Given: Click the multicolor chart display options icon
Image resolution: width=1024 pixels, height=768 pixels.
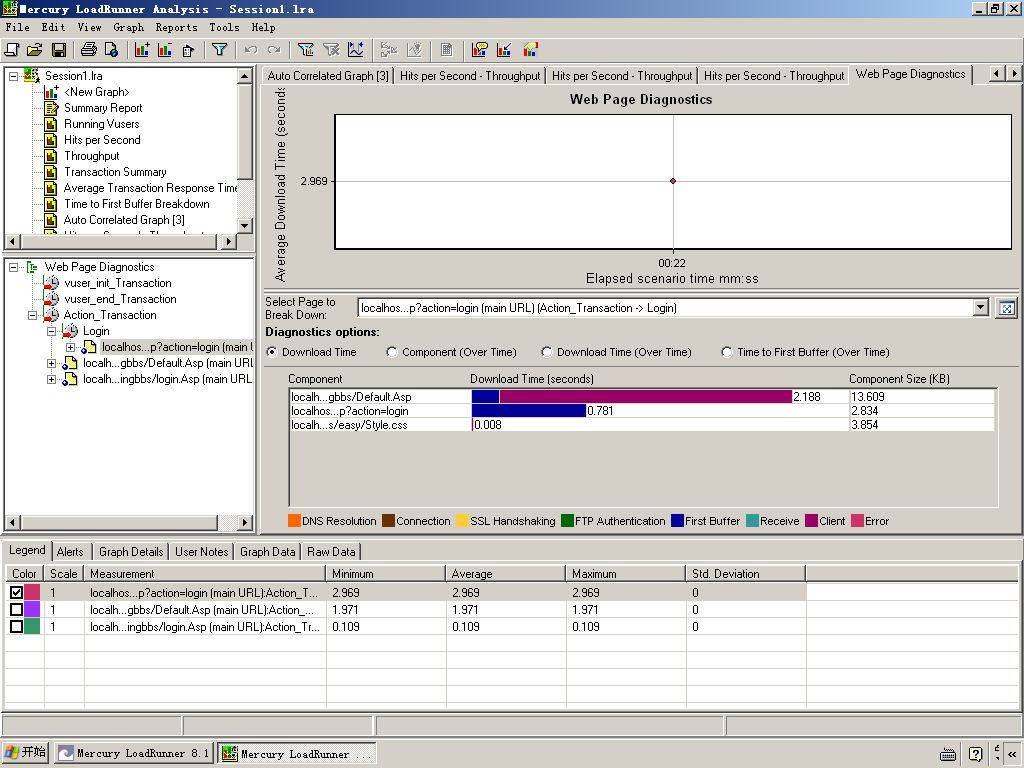Looking at the screenshot, I should coord(530,50).
